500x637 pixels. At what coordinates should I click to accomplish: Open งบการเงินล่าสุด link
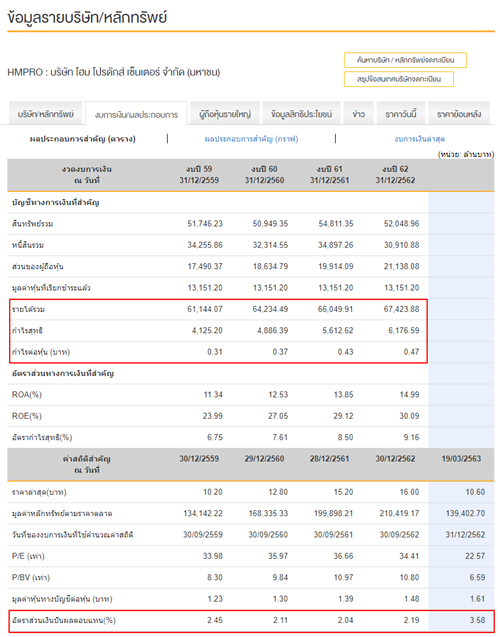pyautogui.click(x=419, y=139)
